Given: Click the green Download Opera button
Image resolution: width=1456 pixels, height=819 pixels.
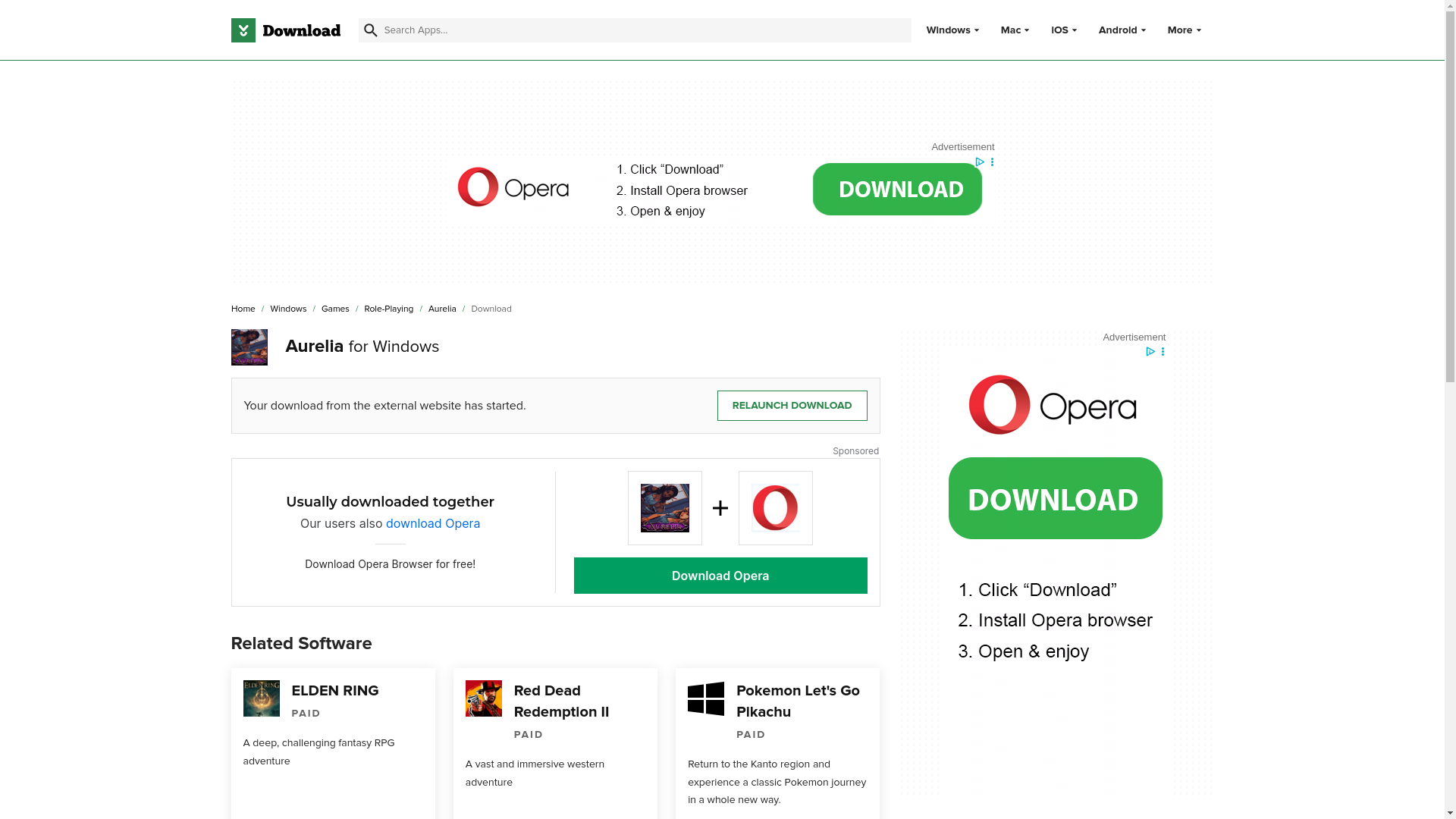Looking at the screenshot, I should [720, 576].
